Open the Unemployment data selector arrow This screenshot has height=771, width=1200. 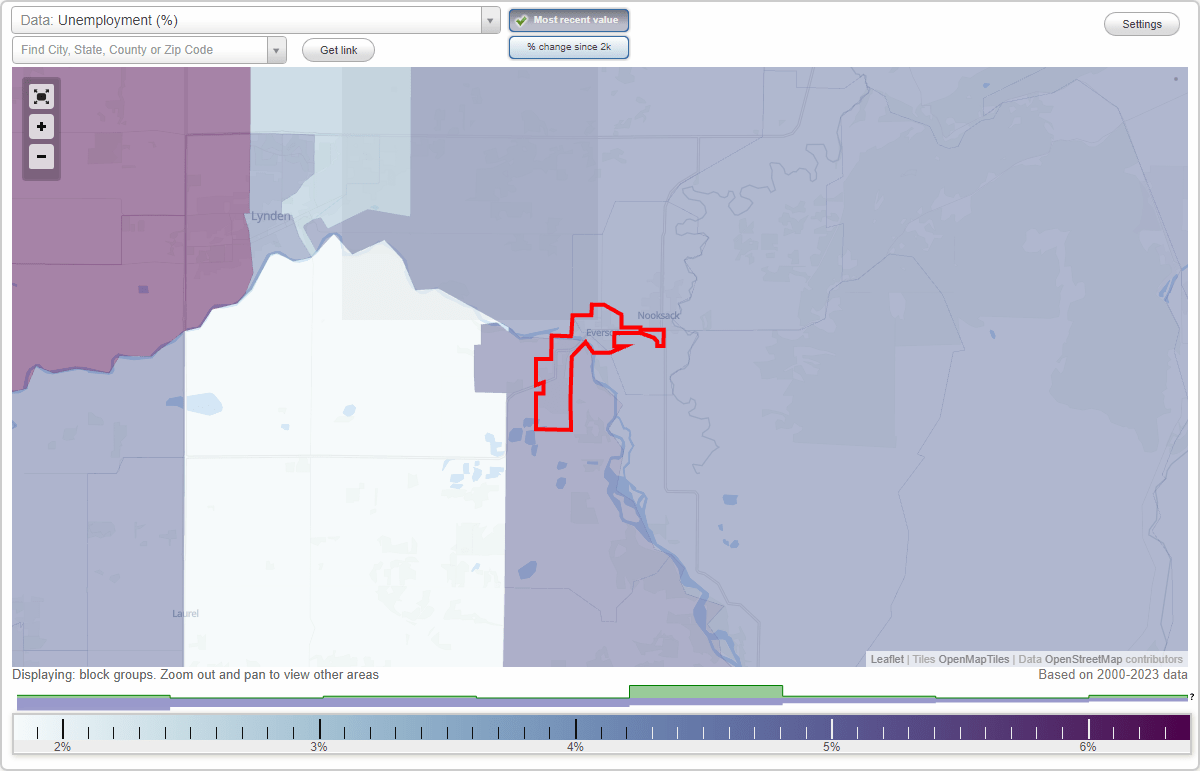pyautogui.click(x=489, y=19)
